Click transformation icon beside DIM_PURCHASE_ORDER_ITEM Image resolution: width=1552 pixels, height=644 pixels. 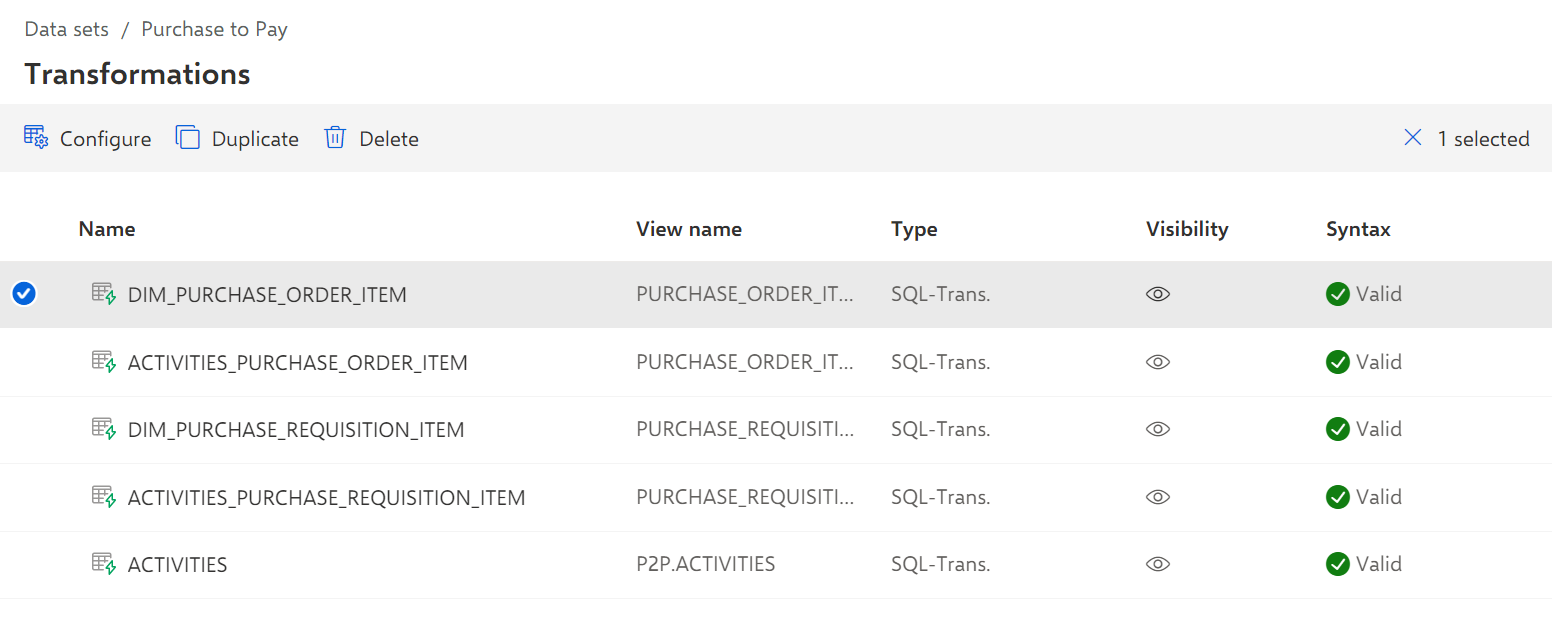tap(104, 294)
